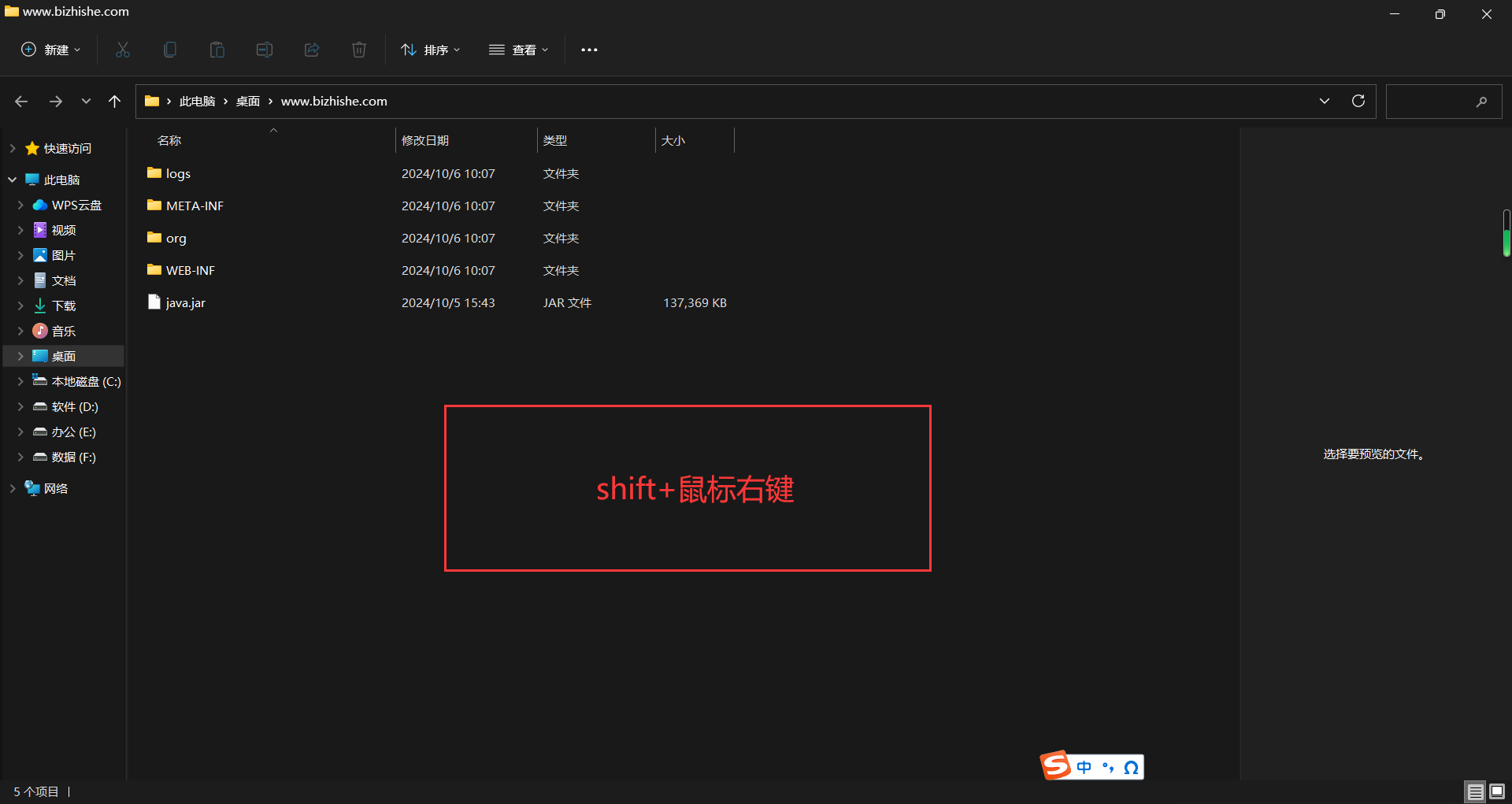This screenshot has width=1512, height=804.
Task: Select the java.jar file
Action: coord(185,302)
